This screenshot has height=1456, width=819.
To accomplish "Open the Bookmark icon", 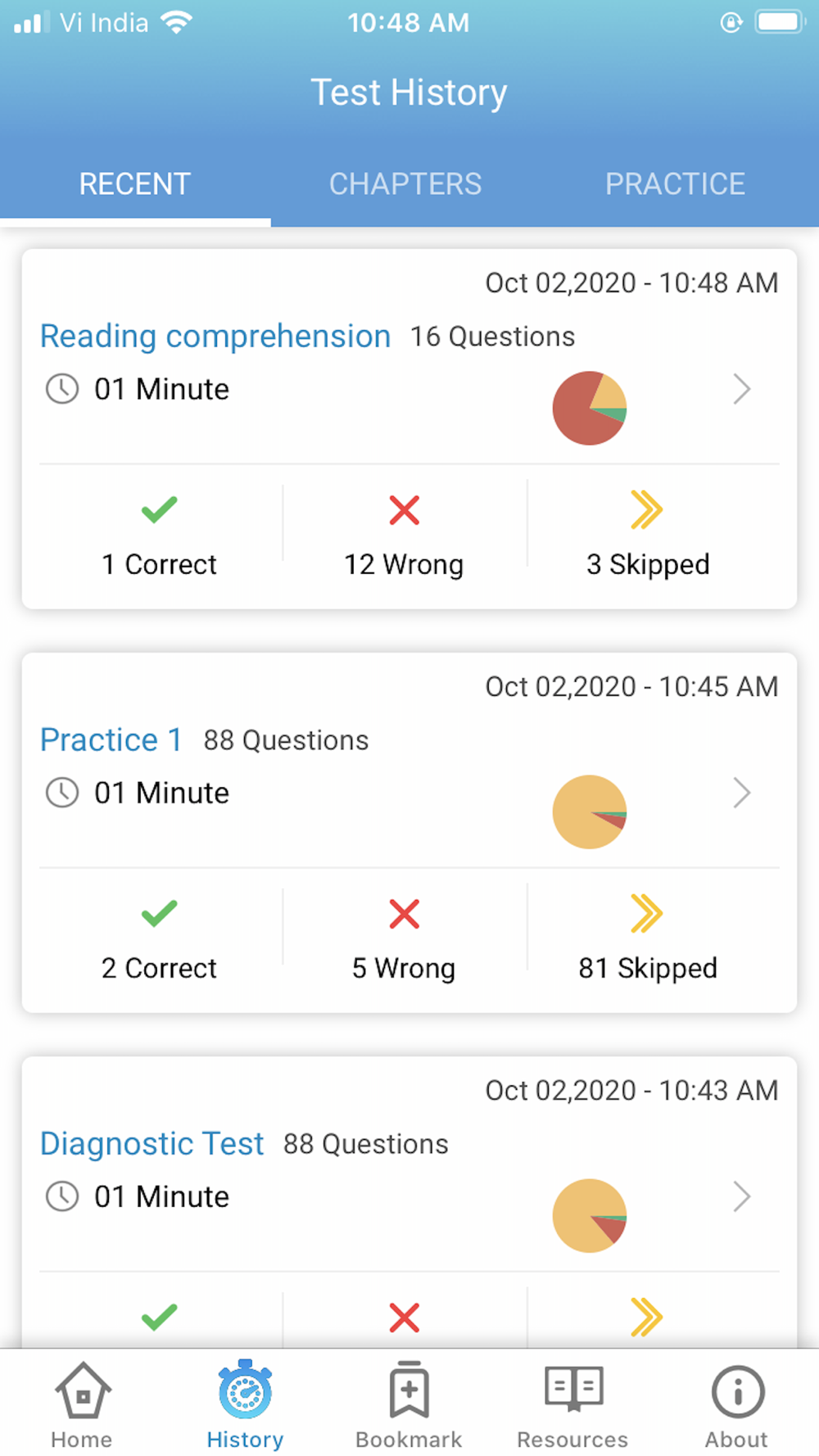I will (409, 1389).
